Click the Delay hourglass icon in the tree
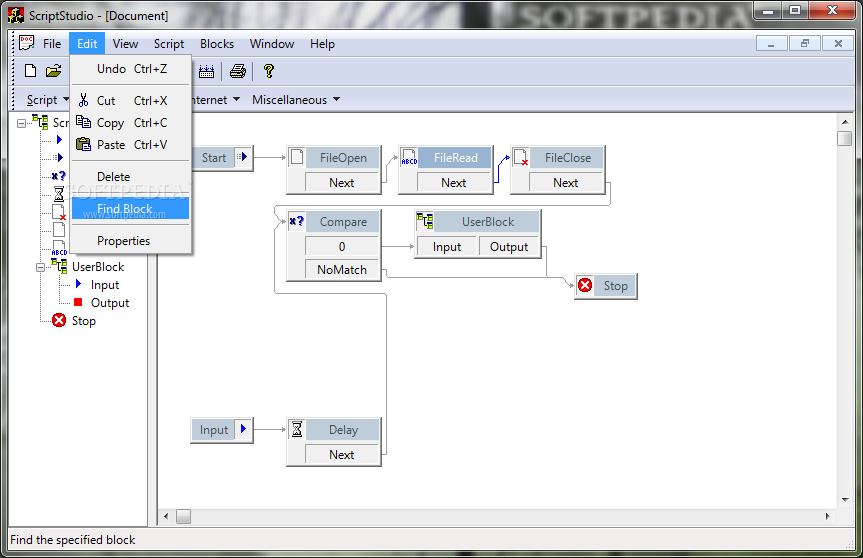This screenshot has height=558, width=863. click(59, 194)
